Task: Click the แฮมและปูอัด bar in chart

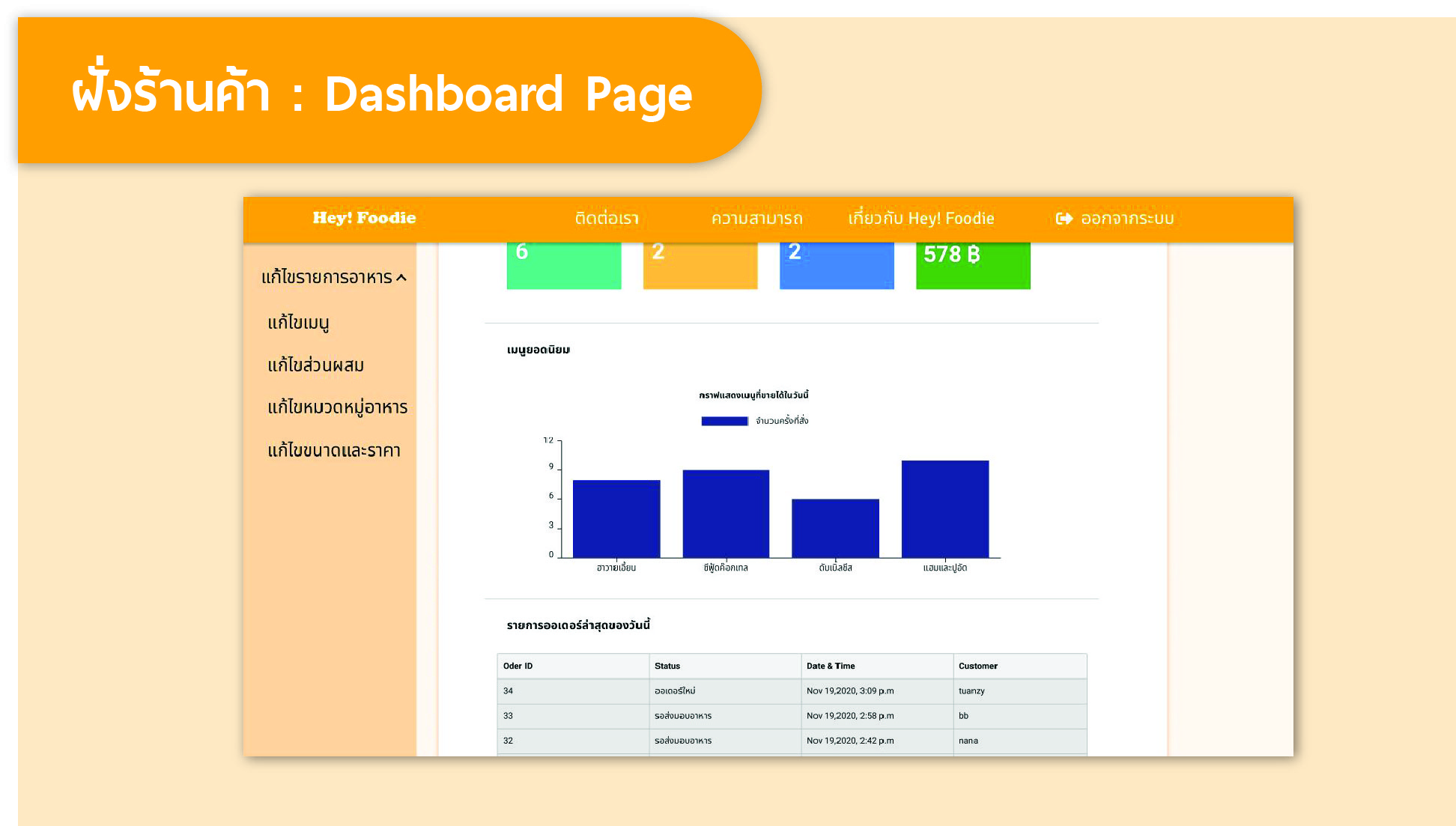Action: 944,509
